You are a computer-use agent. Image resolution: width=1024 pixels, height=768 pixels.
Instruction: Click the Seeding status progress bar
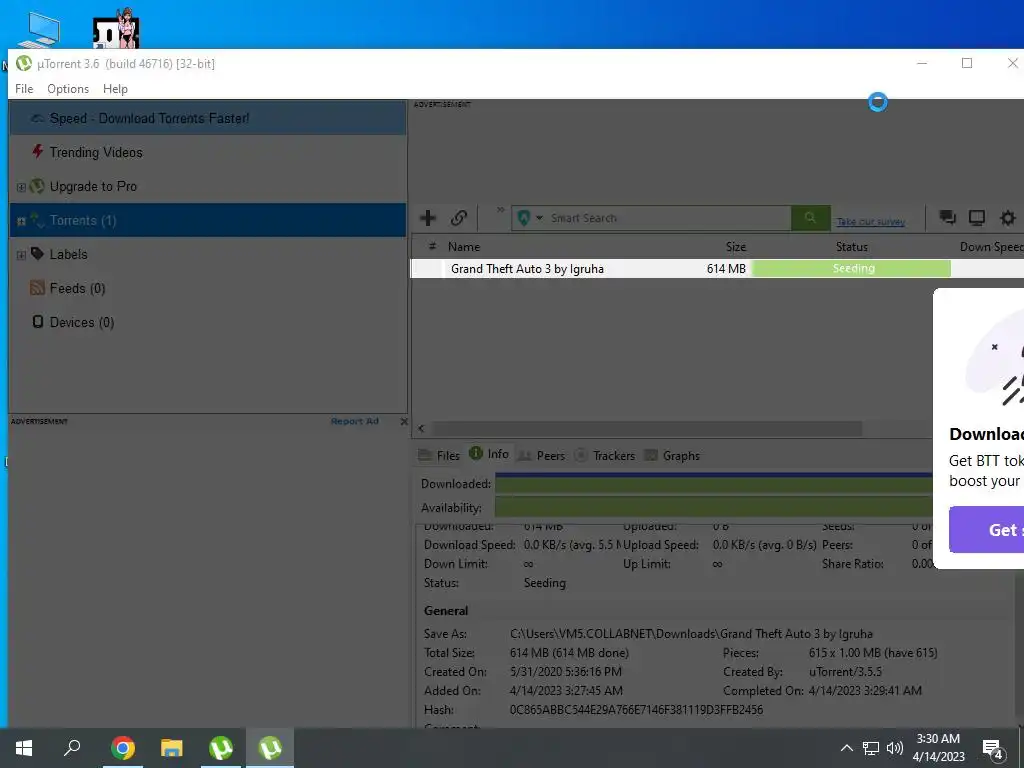852,268
